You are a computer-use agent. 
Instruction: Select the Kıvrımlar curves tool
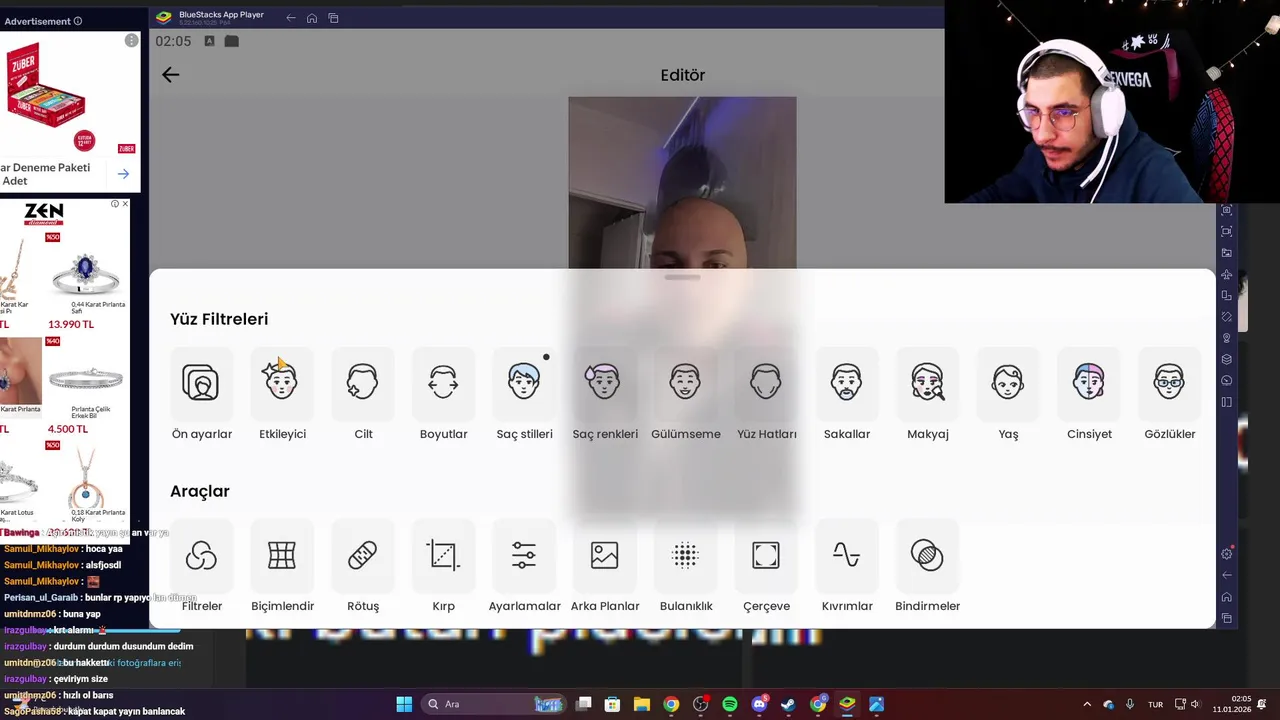tap(847, 567)
